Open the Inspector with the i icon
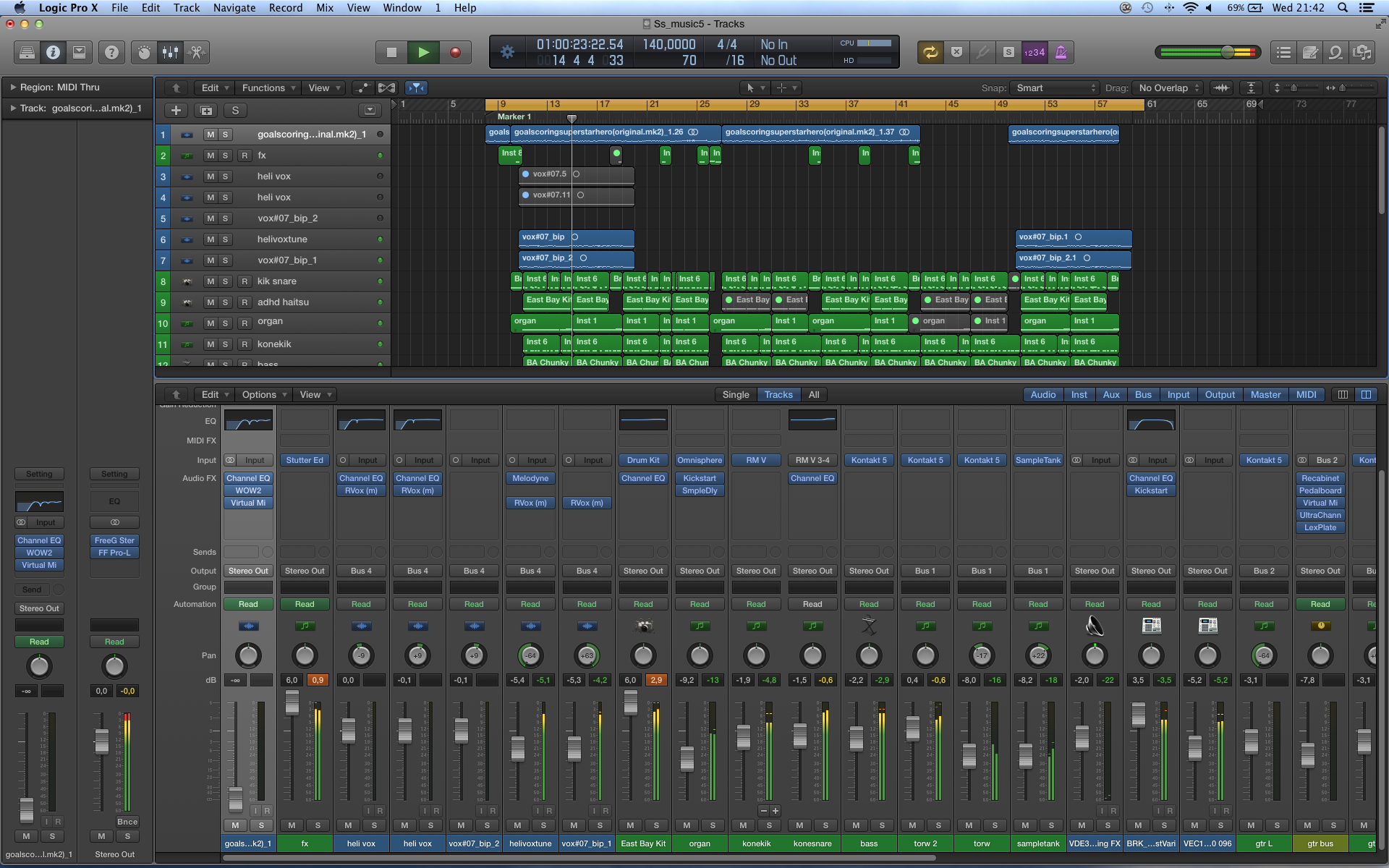This screenshot has width=1389, height=868. [x=53, y=52]
